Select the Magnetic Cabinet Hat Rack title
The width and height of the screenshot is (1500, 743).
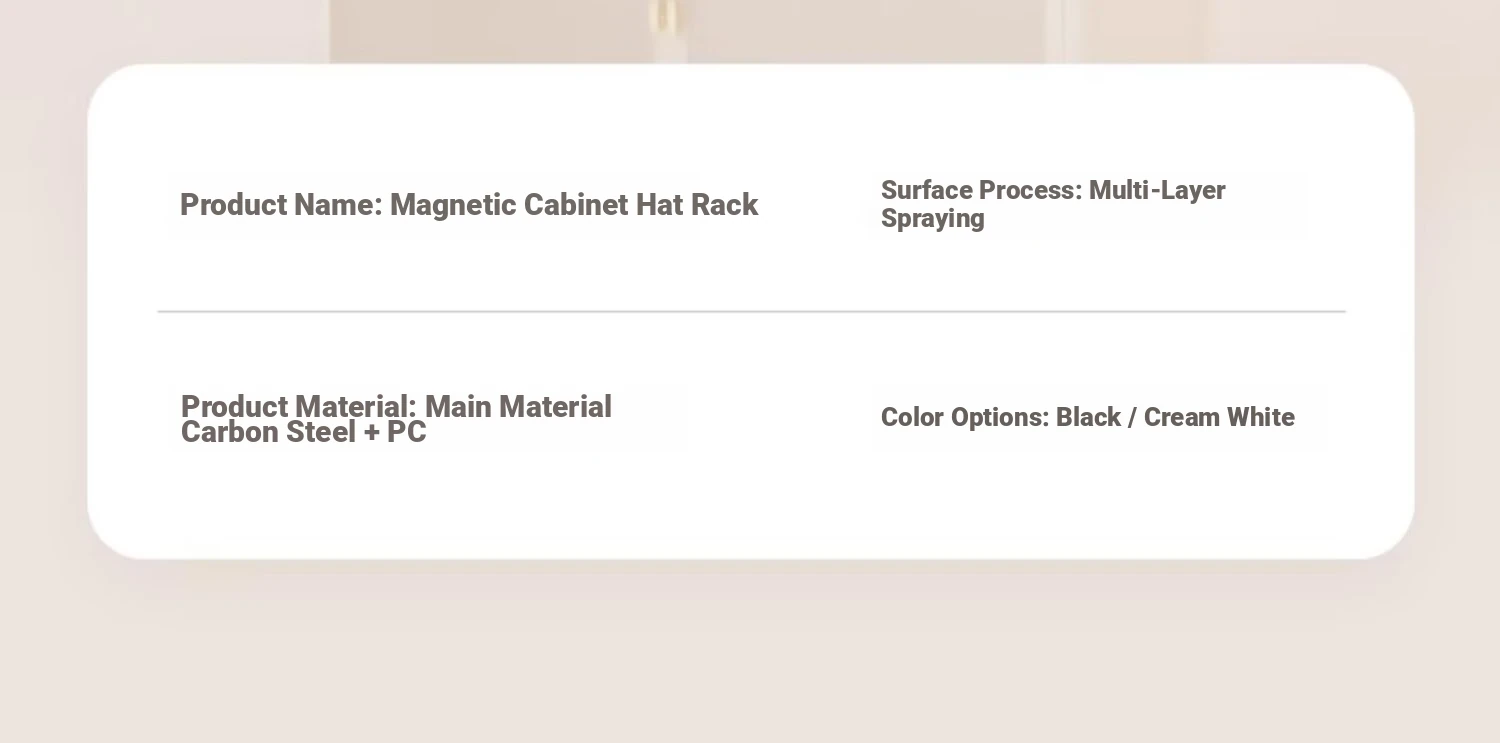573,205
